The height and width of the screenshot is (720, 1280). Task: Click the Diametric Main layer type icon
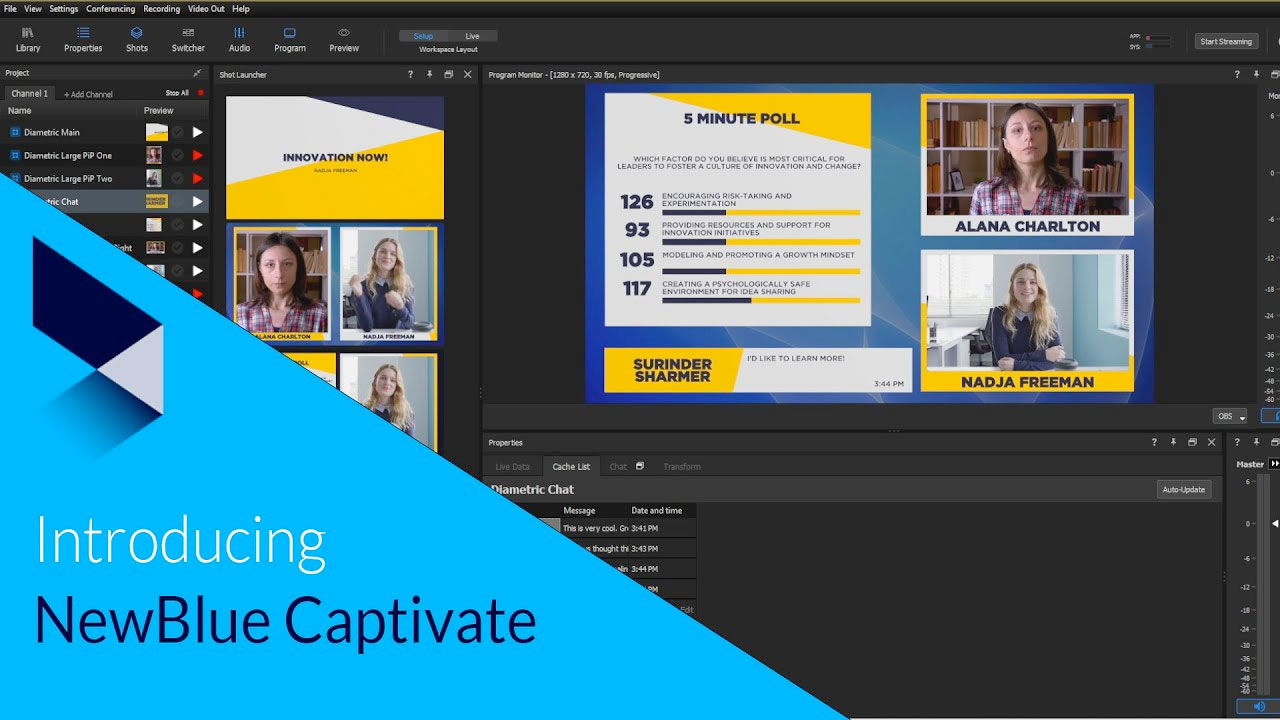click(15, 132)
